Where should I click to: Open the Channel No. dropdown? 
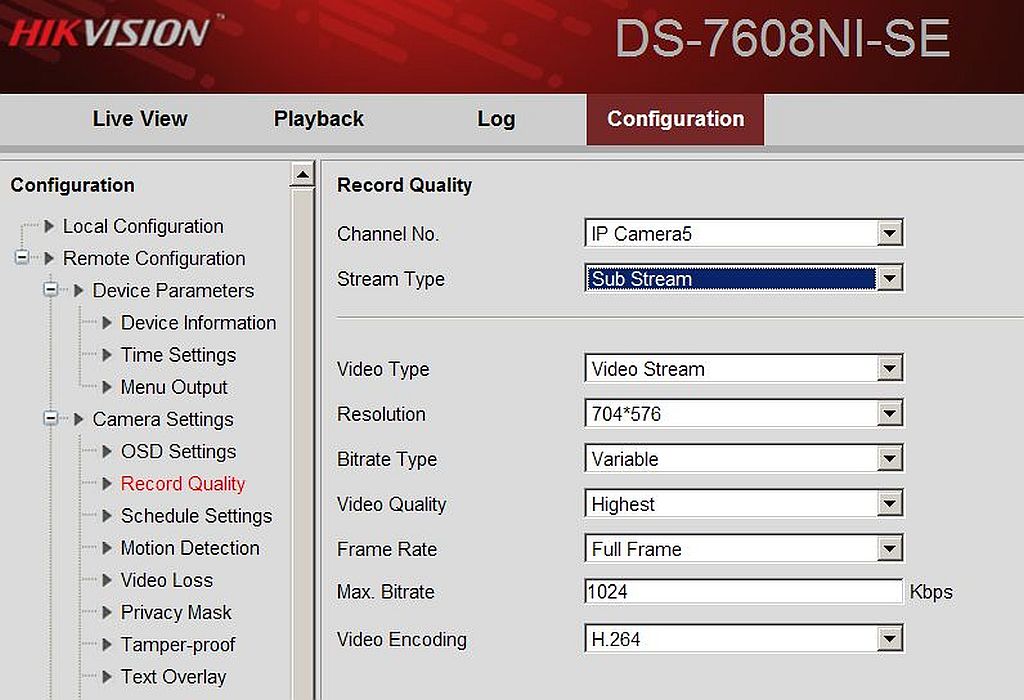[x=744, y=233]
